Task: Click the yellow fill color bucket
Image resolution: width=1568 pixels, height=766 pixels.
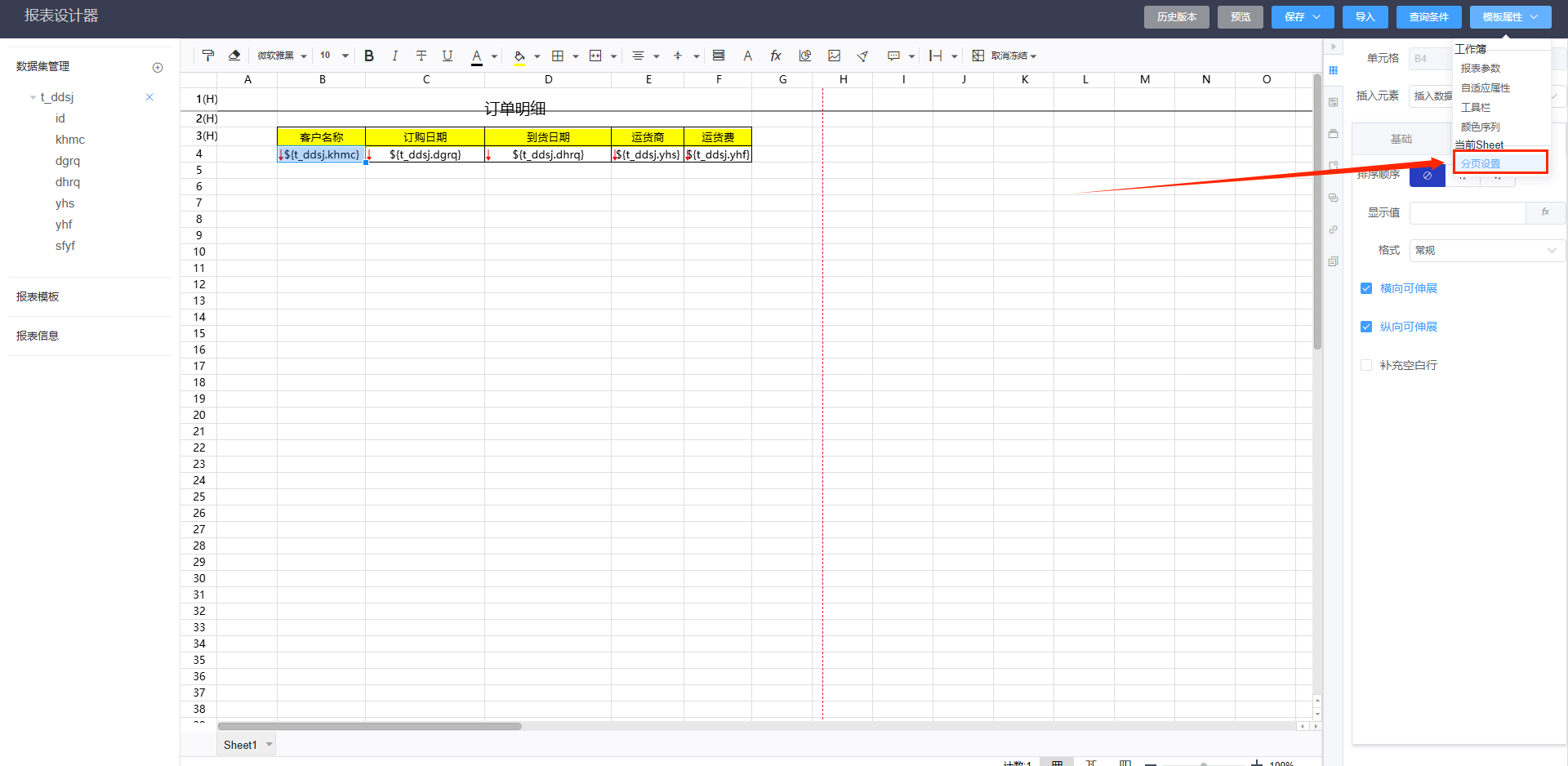Action: click(519, 56)
